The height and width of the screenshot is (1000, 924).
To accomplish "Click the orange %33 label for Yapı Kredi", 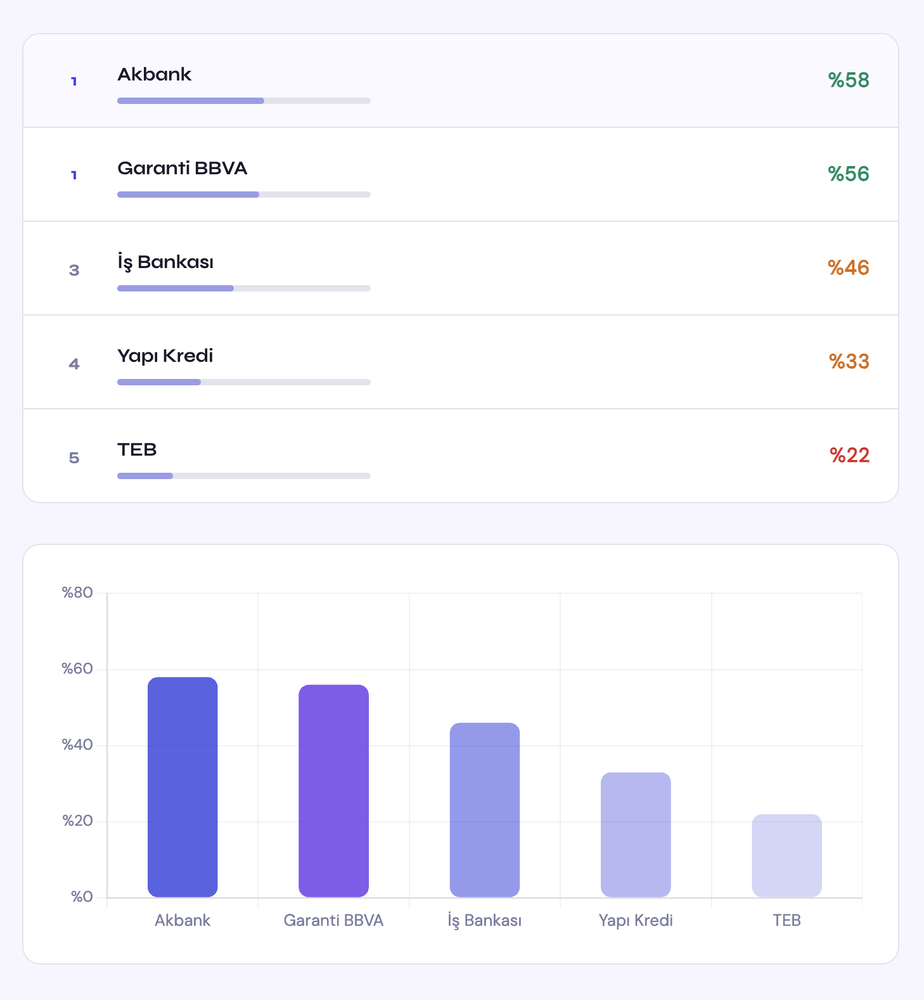I will (x=850, y=361).
